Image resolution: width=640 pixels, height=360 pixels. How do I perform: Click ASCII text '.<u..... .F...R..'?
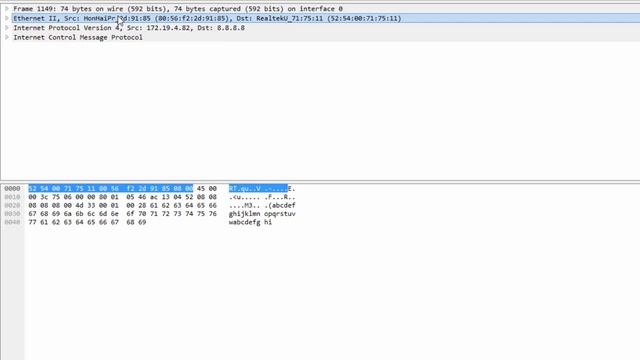[x=262, y=197]
